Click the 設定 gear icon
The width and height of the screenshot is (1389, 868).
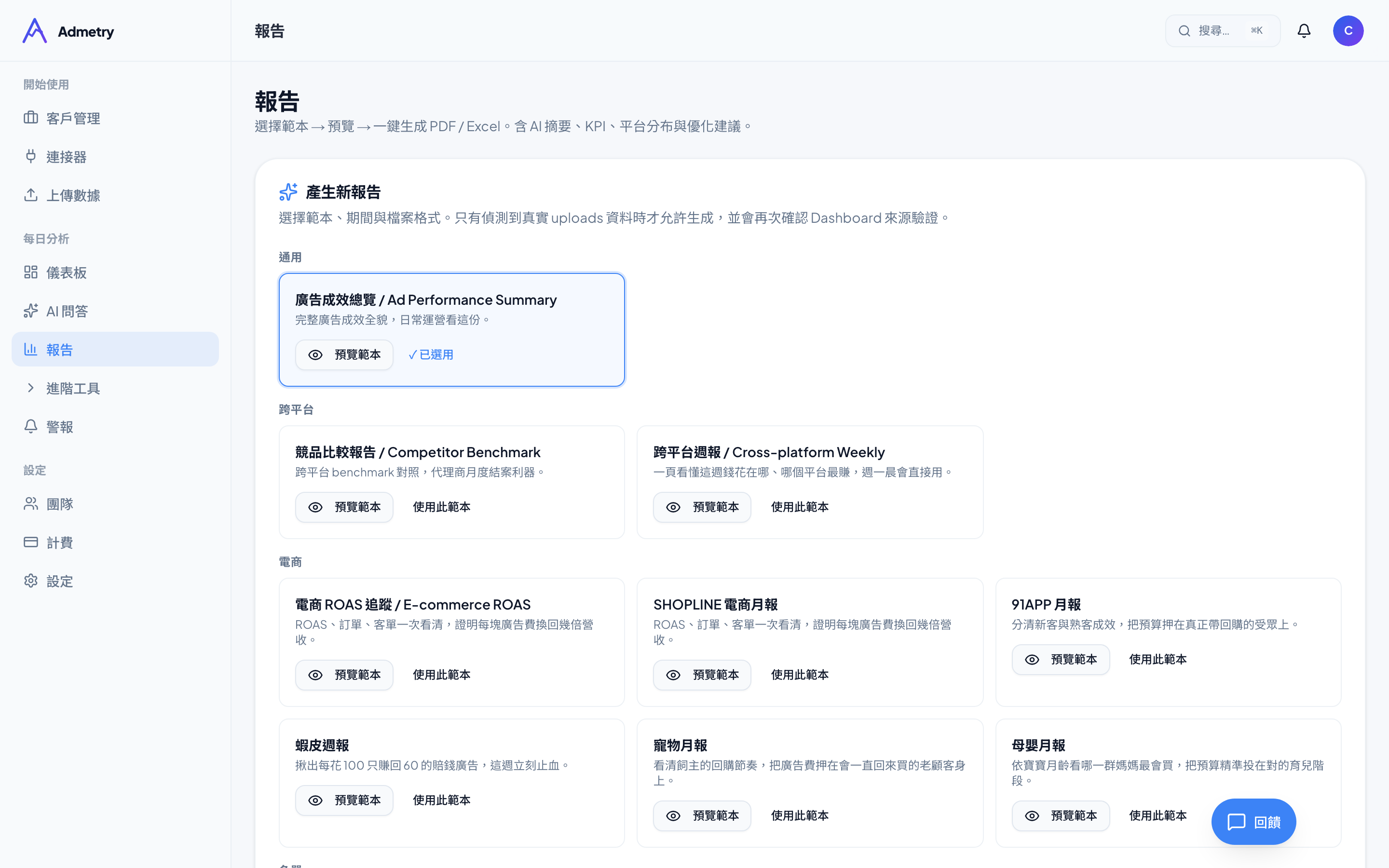(31, 581)
